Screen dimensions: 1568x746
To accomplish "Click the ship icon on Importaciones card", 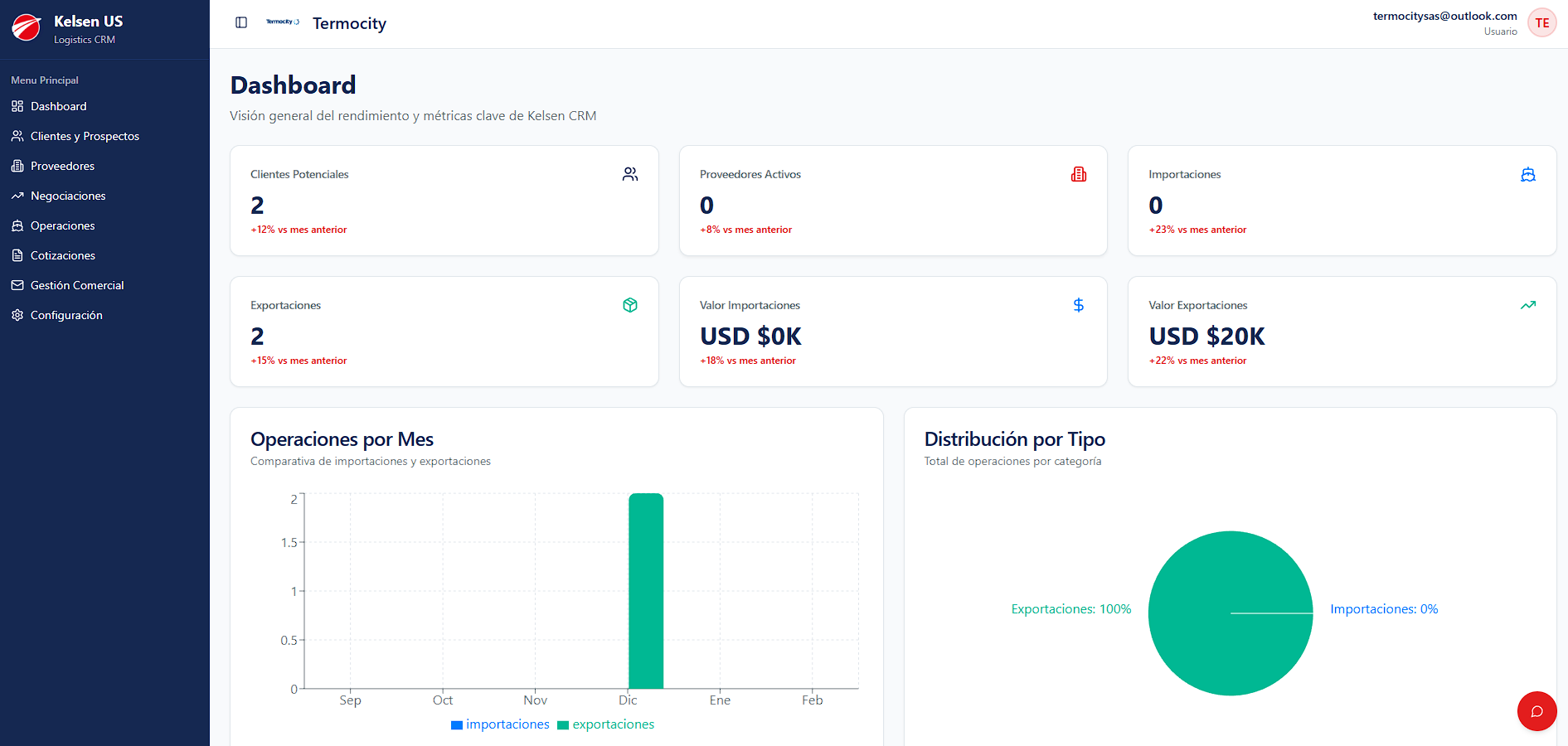I will click(1528, 174).
